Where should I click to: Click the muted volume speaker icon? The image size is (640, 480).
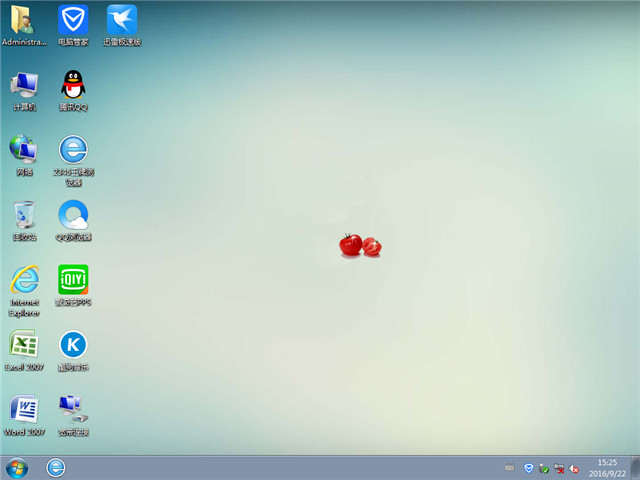click(574, 469)
